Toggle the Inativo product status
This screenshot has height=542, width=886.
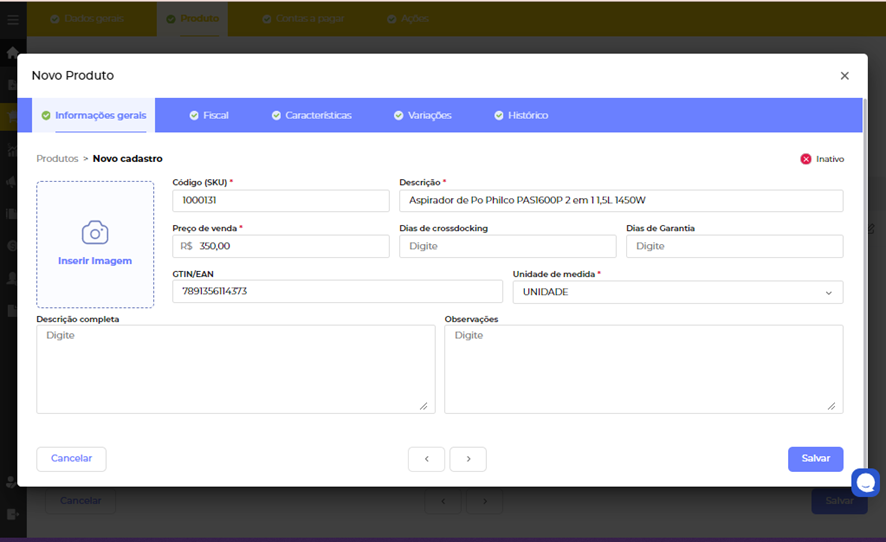(806, 159)
